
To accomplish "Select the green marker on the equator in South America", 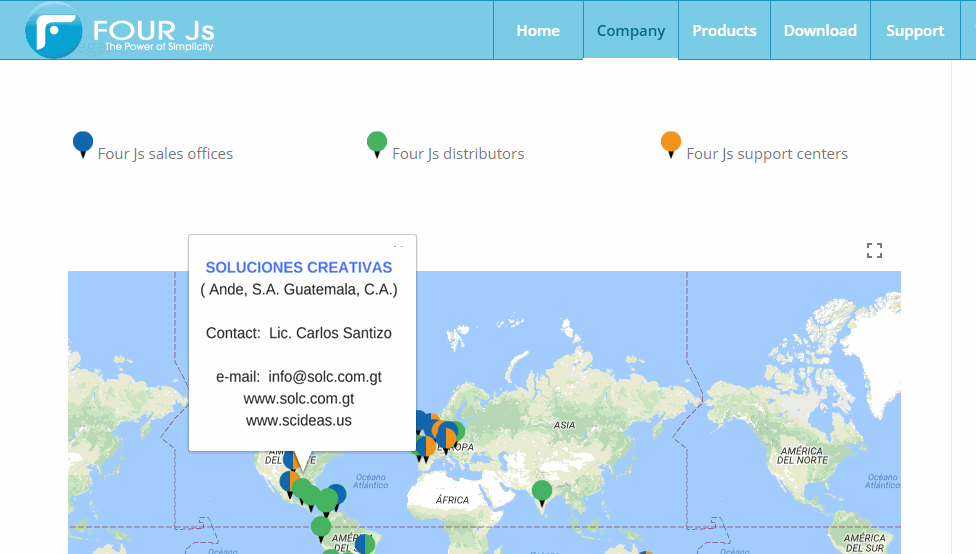I will tap(321, 529).
